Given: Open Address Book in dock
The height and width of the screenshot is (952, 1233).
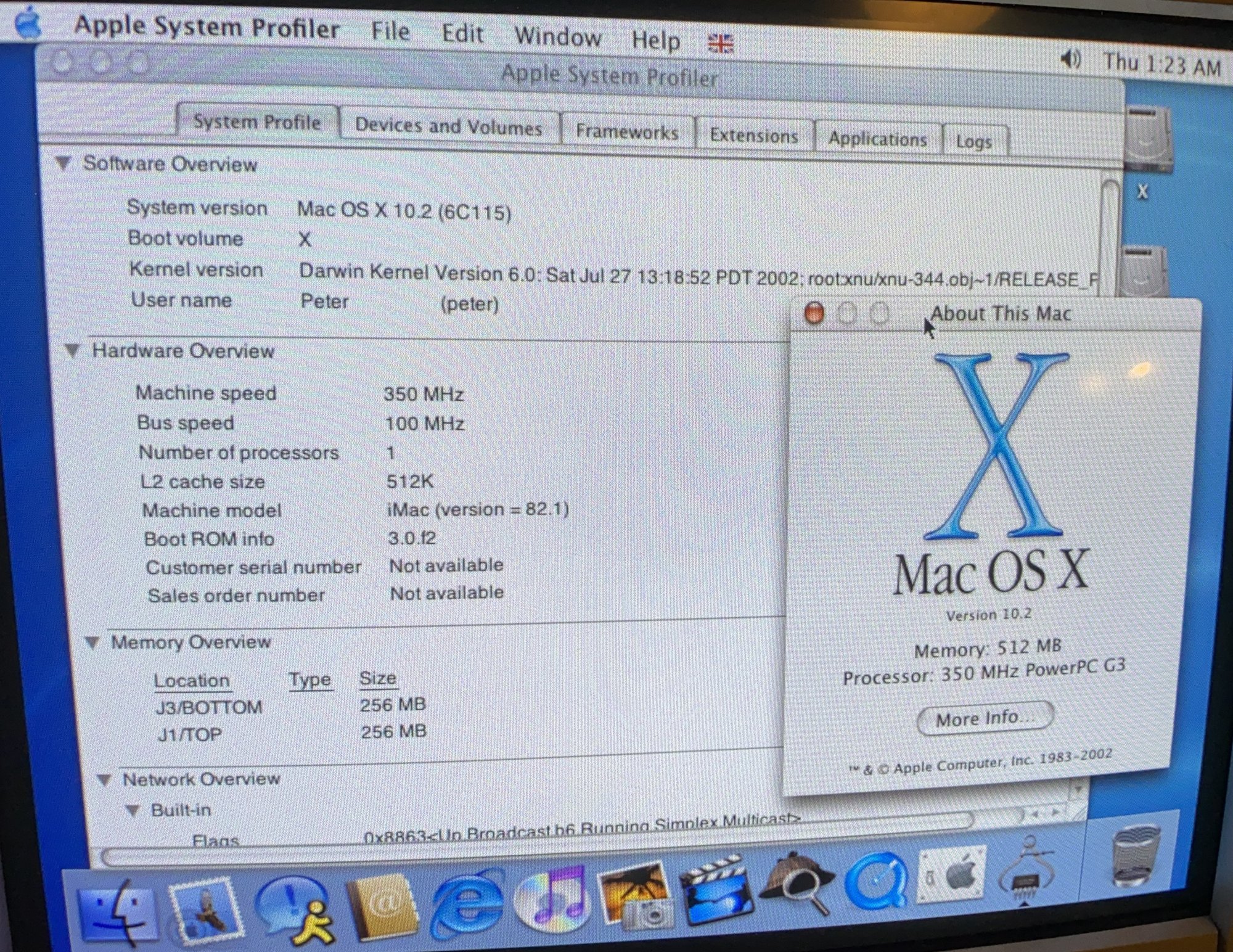Looking at the screenshot, I should tap(382, 908).
